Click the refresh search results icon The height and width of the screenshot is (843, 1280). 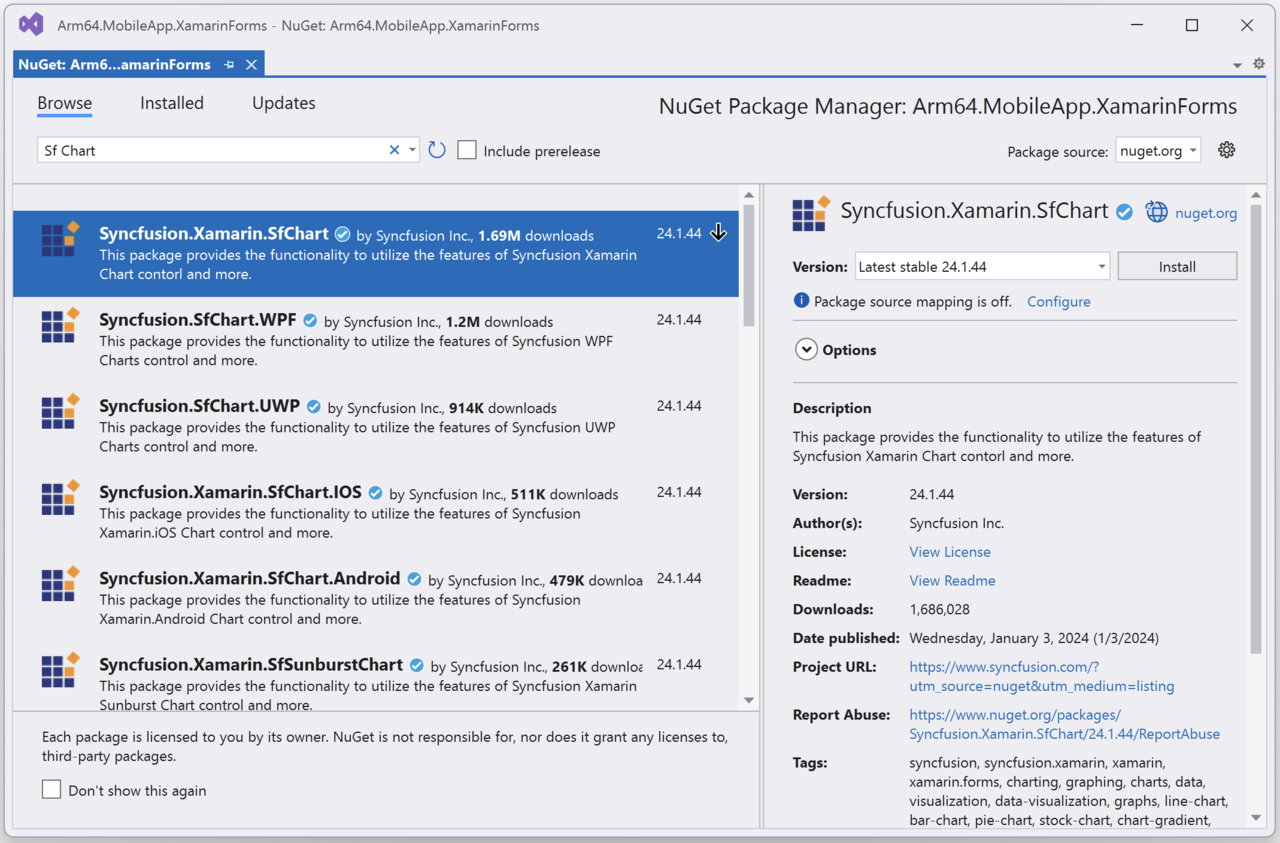(437, 150)
